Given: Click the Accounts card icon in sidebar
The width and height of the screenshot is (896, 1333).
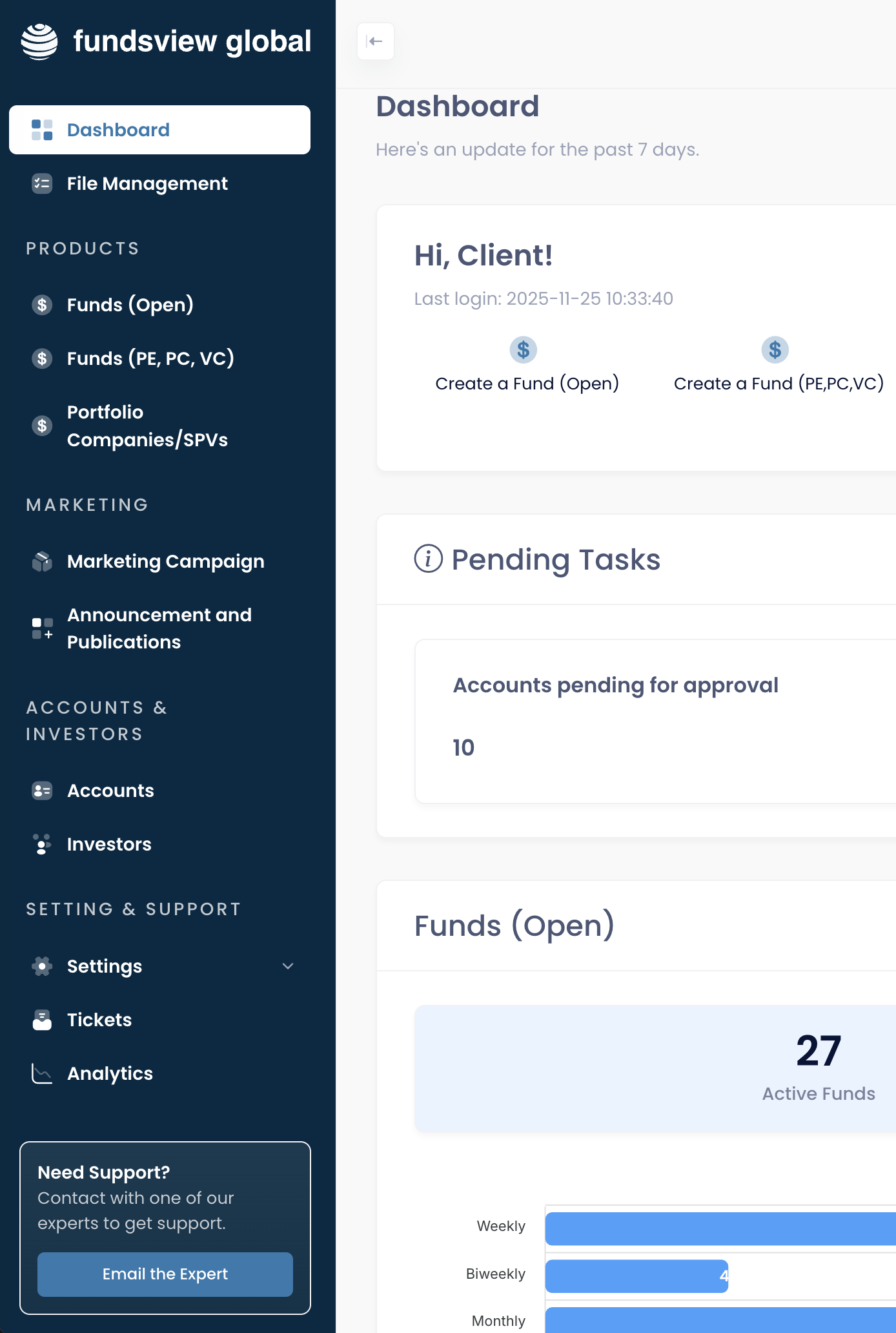Looking at the screenshot, I should pos(42,790).
